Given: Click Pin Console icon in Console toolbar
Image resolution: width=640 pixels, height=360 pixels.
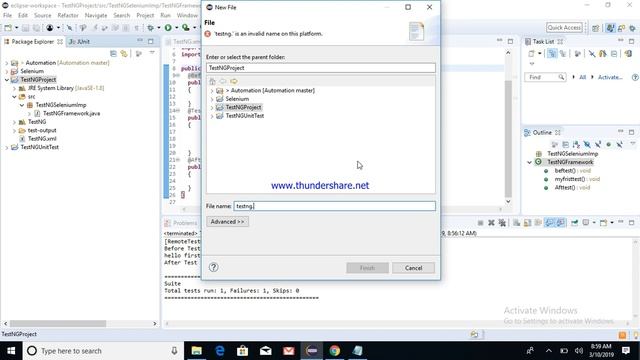Looking at the screenshot, I should coord(574,222).
